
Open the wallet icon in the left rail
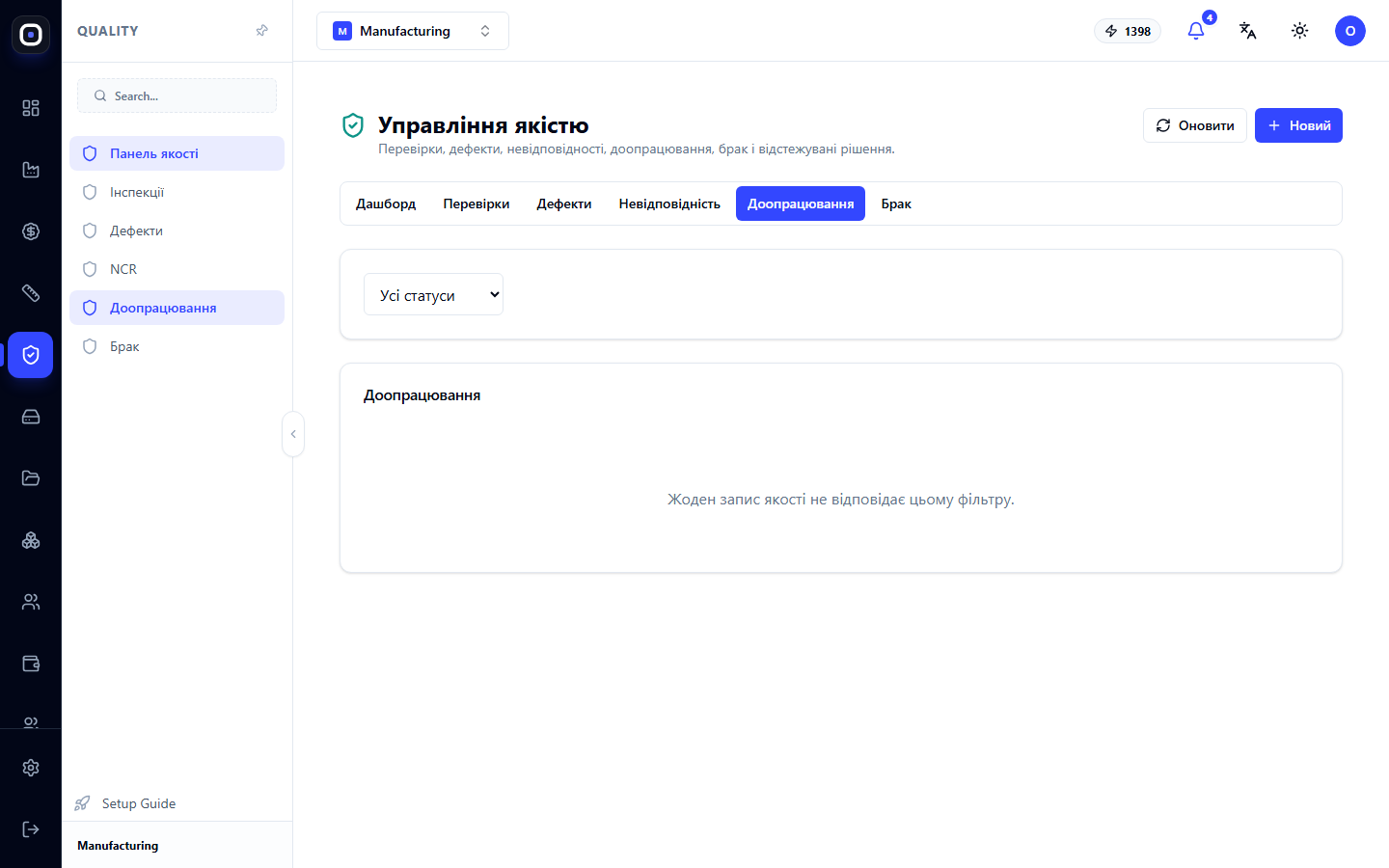(31, 664)
